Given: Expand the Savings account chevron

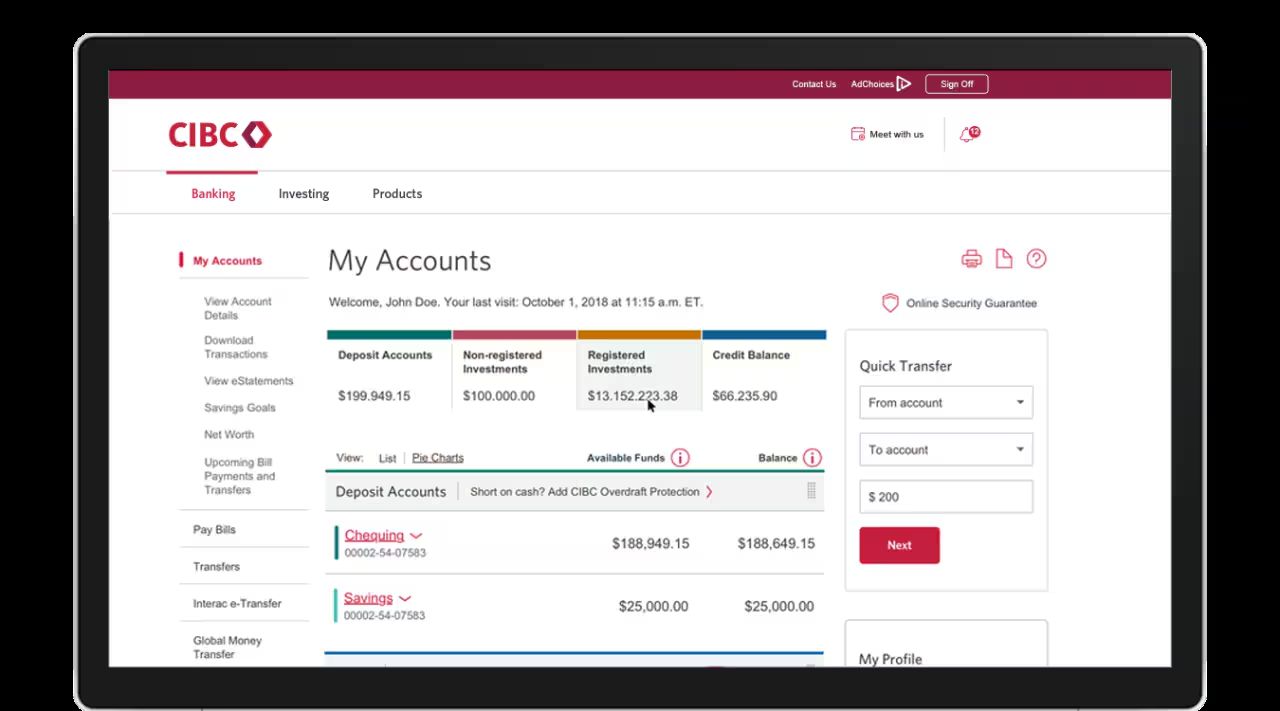Looking at the screenshot, I should click(405, 599).
